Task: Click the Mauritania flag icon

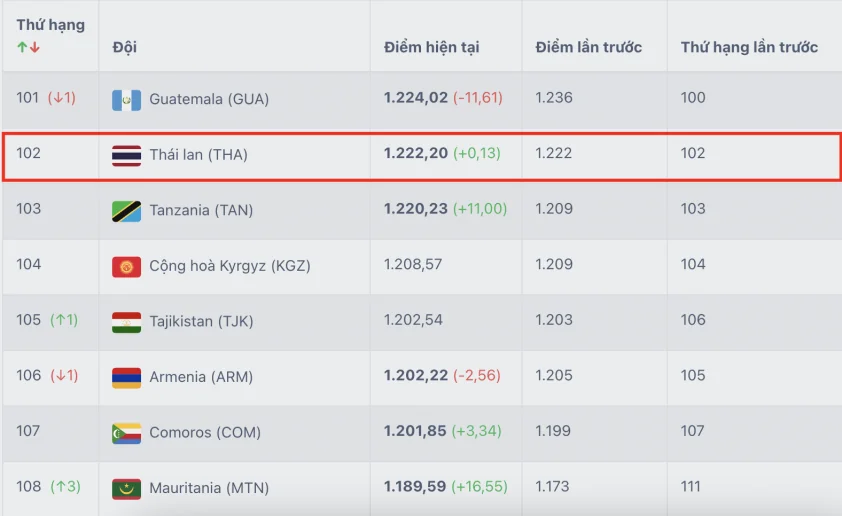Action: (x=126, y=489)
